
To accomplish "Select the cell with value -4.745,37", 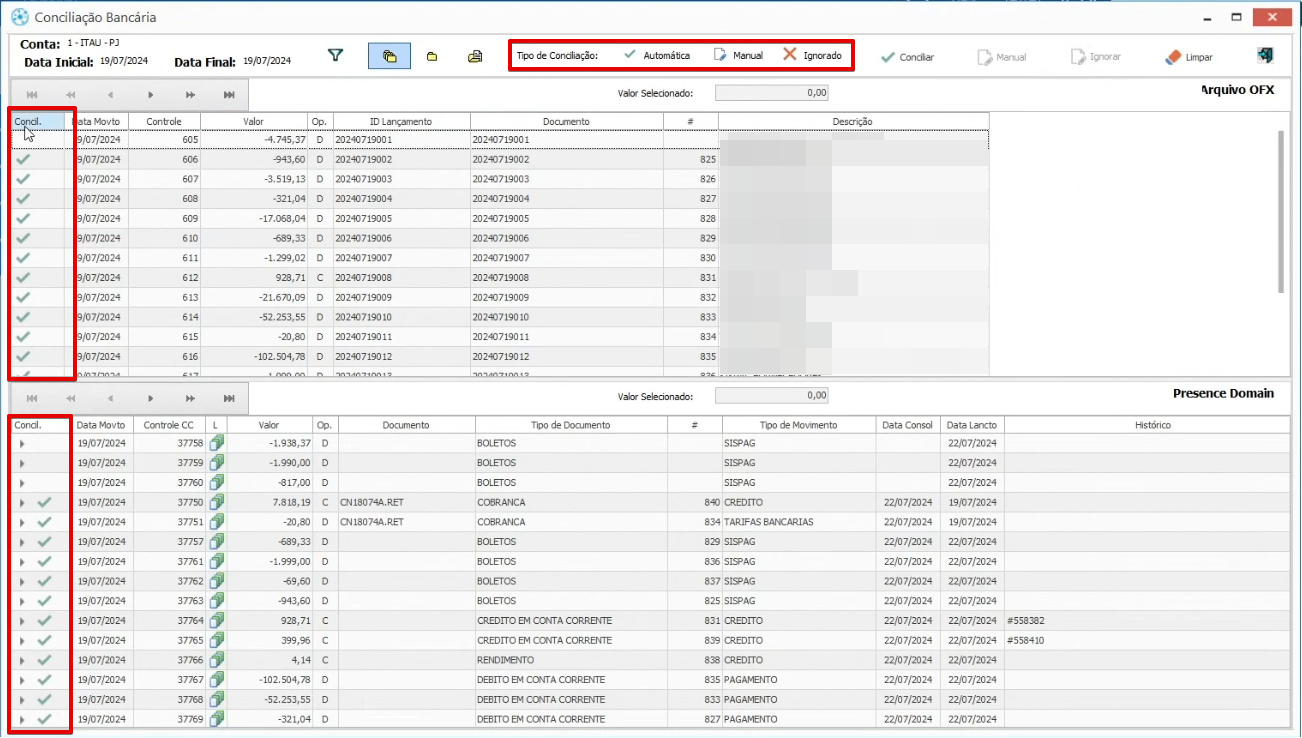I will [x=254, y=139].
